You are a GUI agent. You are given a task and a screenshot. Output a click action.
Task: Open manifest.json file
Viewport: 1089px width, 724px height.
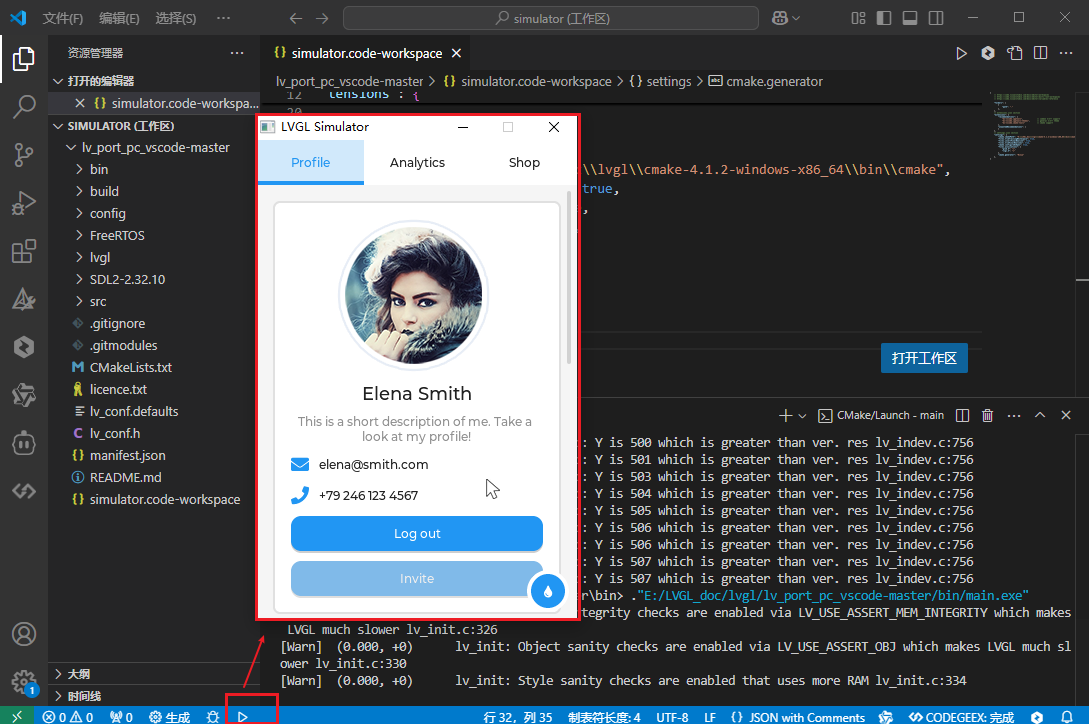(x=127, y=456)
